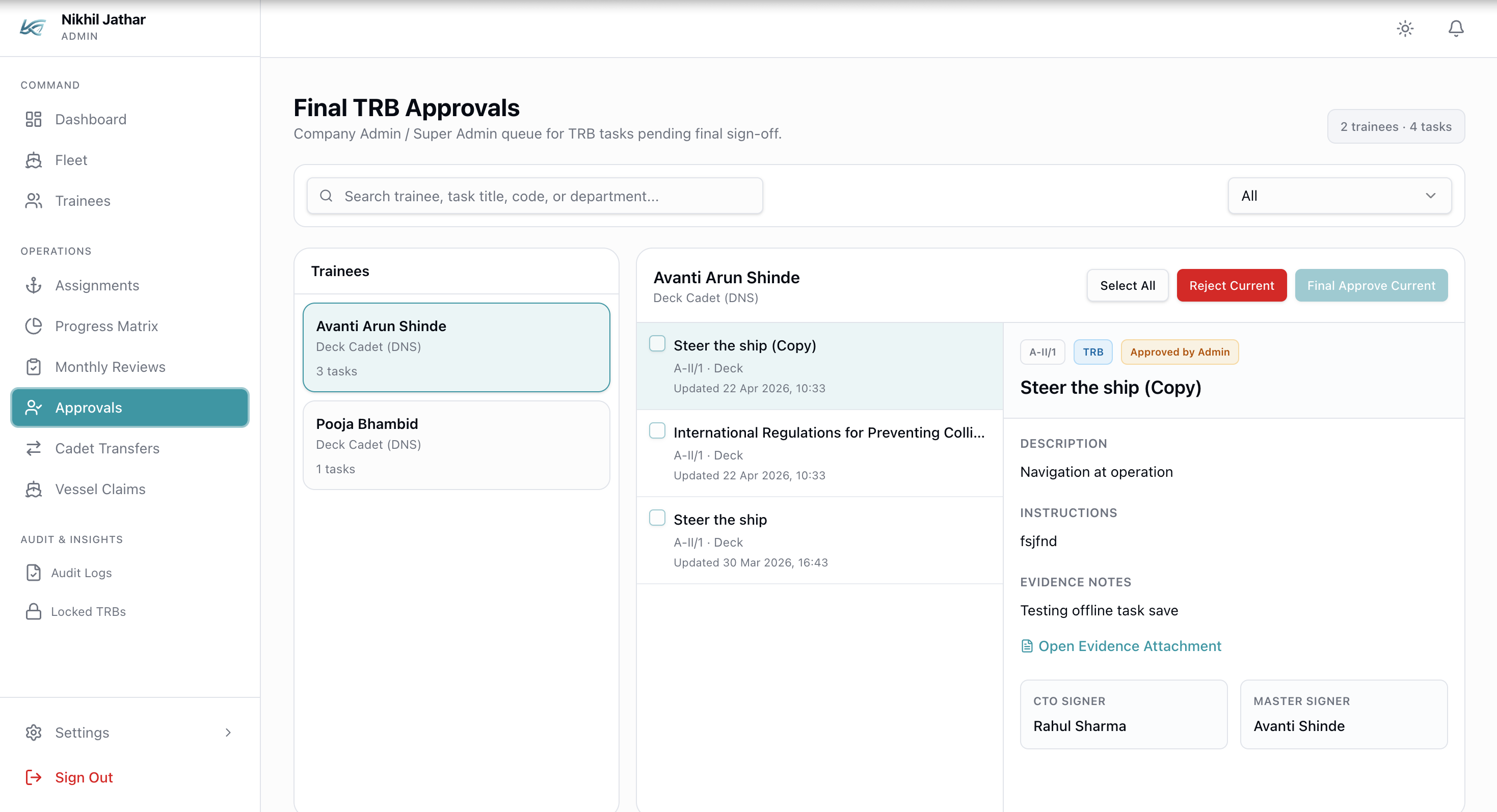The image size is (1497, 812).
Task: Click the Final TRB Approvals heading
Action: coord(406,108)
